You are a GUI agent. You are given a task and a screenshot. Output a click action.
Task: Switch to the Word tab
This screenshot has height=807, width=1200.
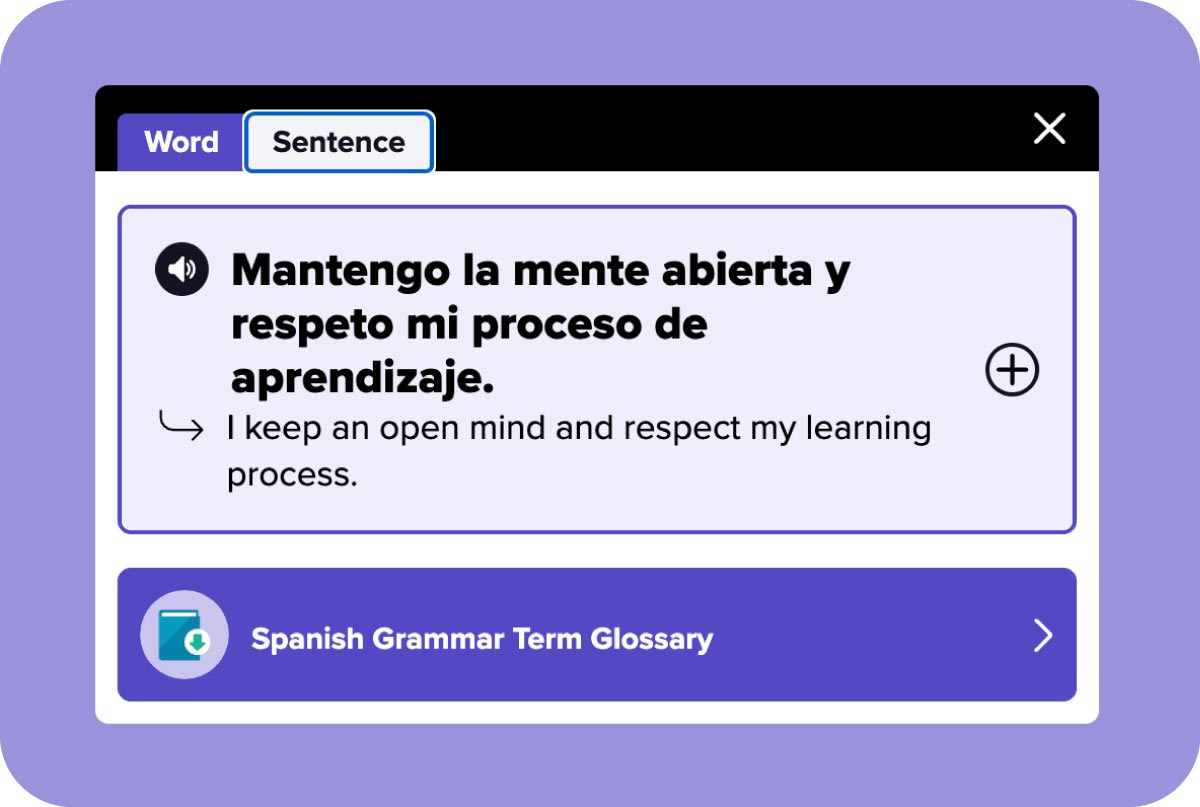pyautogui.click(x=181, y=142)
